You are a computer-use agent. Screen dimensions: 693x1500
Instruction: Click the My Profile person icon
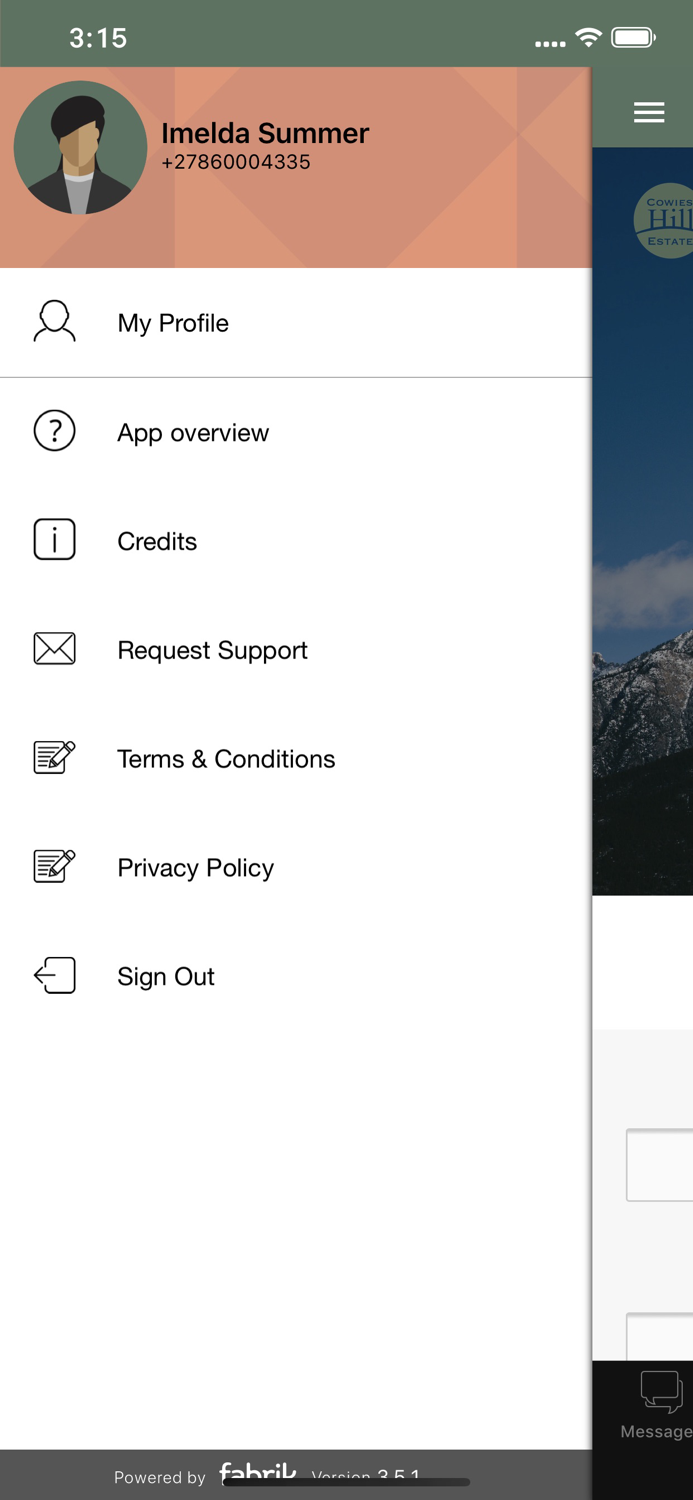[55, 322]
